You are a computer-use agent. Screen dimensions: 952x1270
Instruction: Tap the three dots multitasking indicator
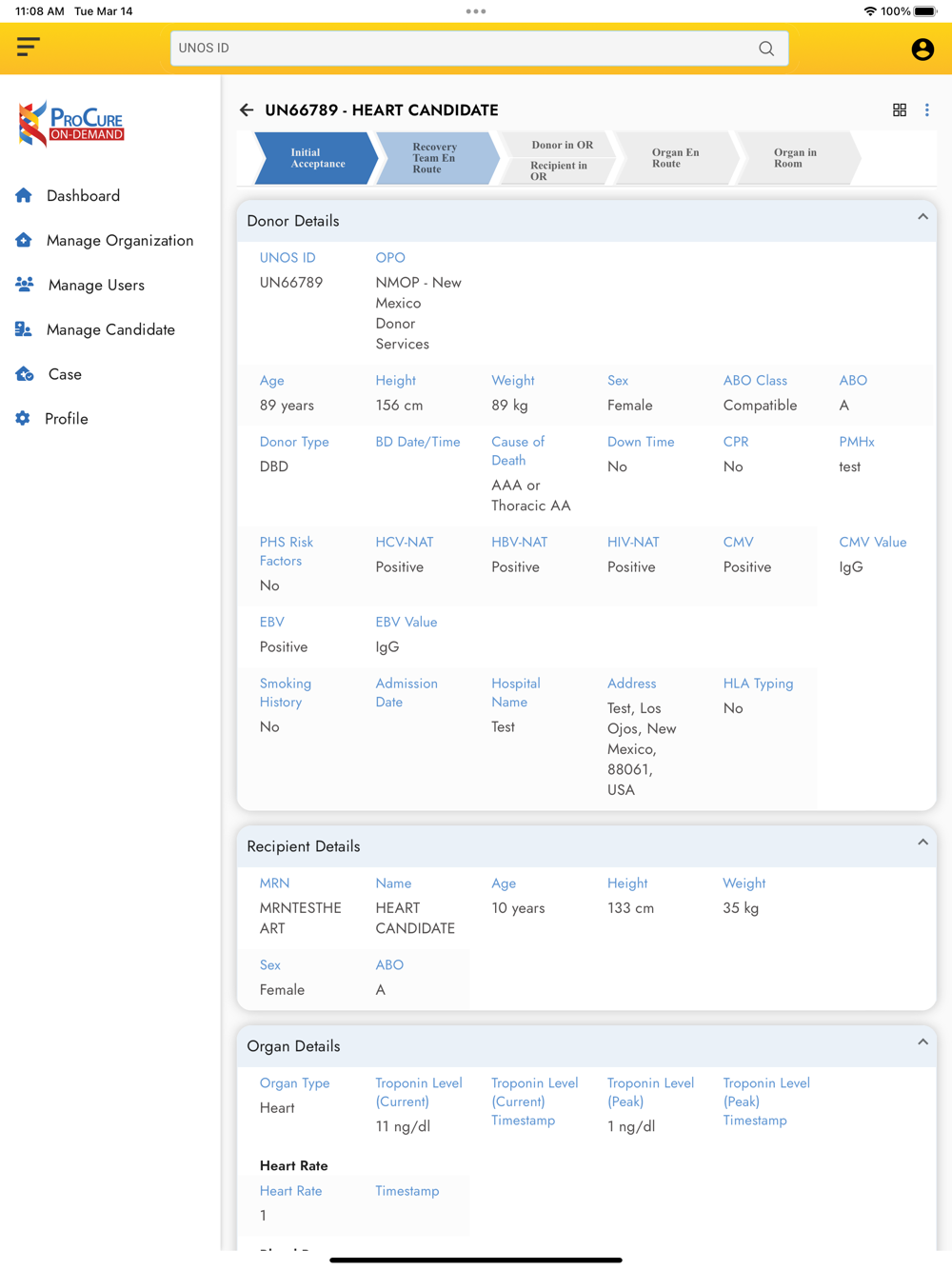click(476, 11)
